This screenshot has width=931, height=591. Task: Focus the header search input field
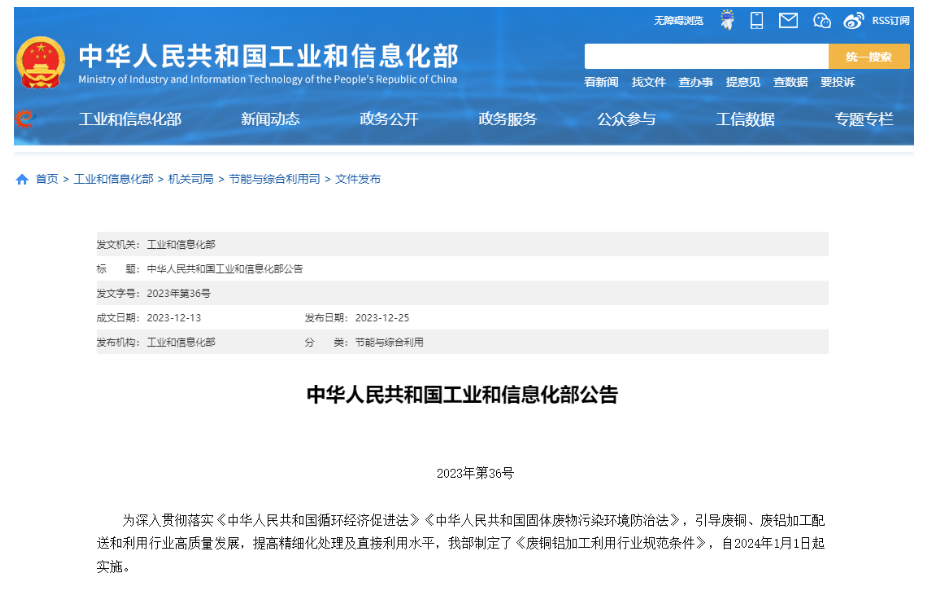(706, 57)
